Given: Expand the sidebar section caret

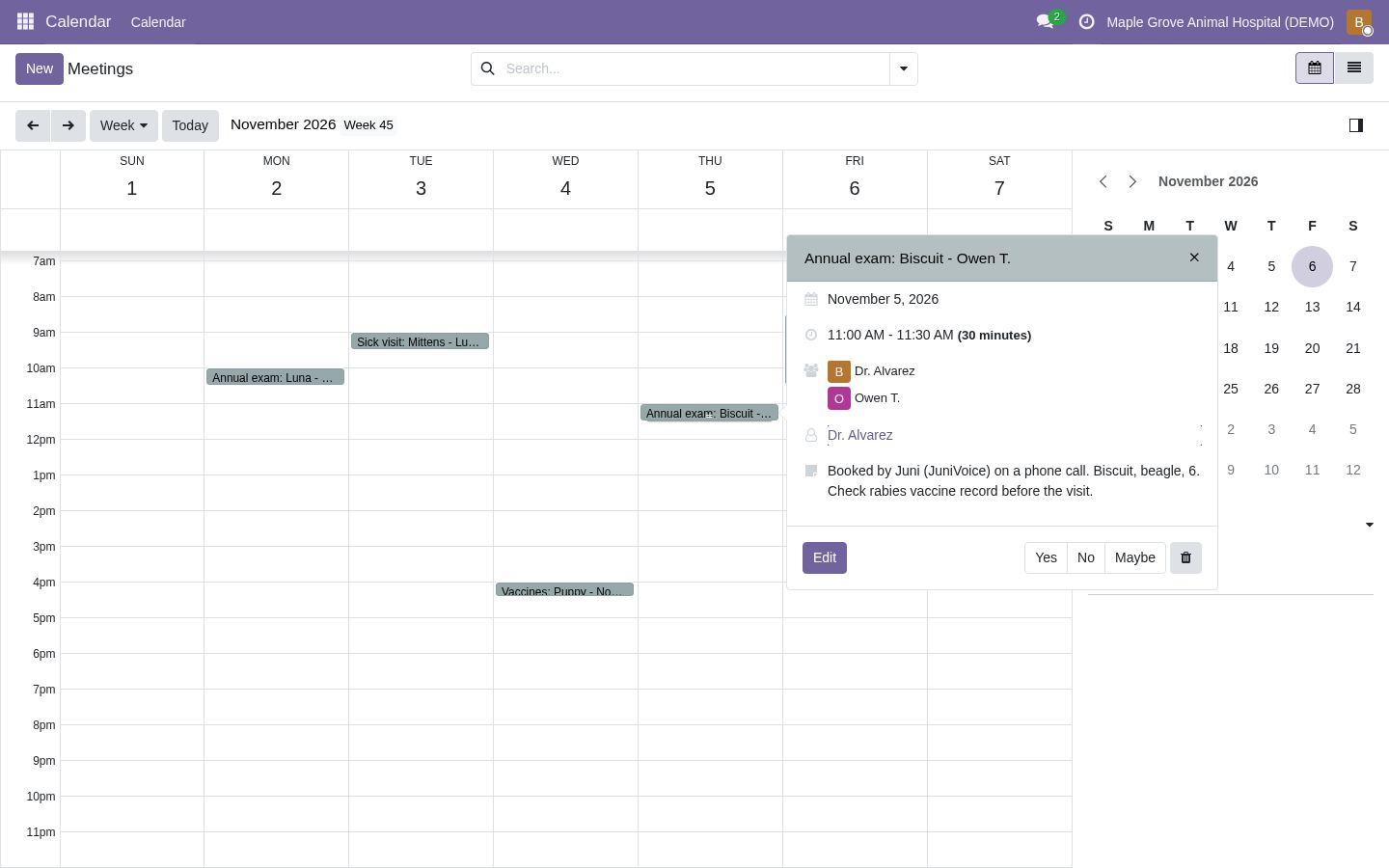Looking at the screenshot, I should (x=1369, y=525).
